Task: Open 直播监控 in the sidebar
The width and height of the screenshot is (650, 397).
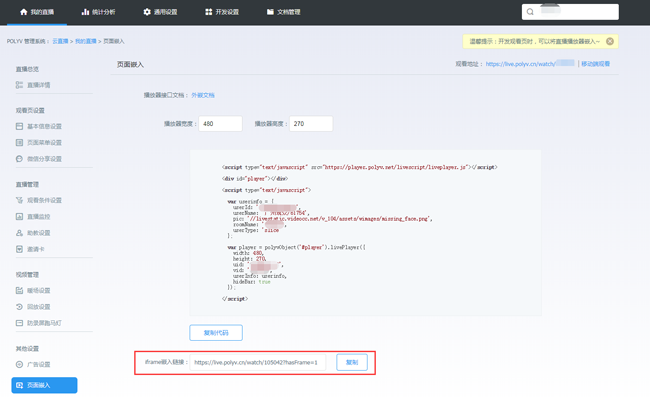Action: coord(33,216)
